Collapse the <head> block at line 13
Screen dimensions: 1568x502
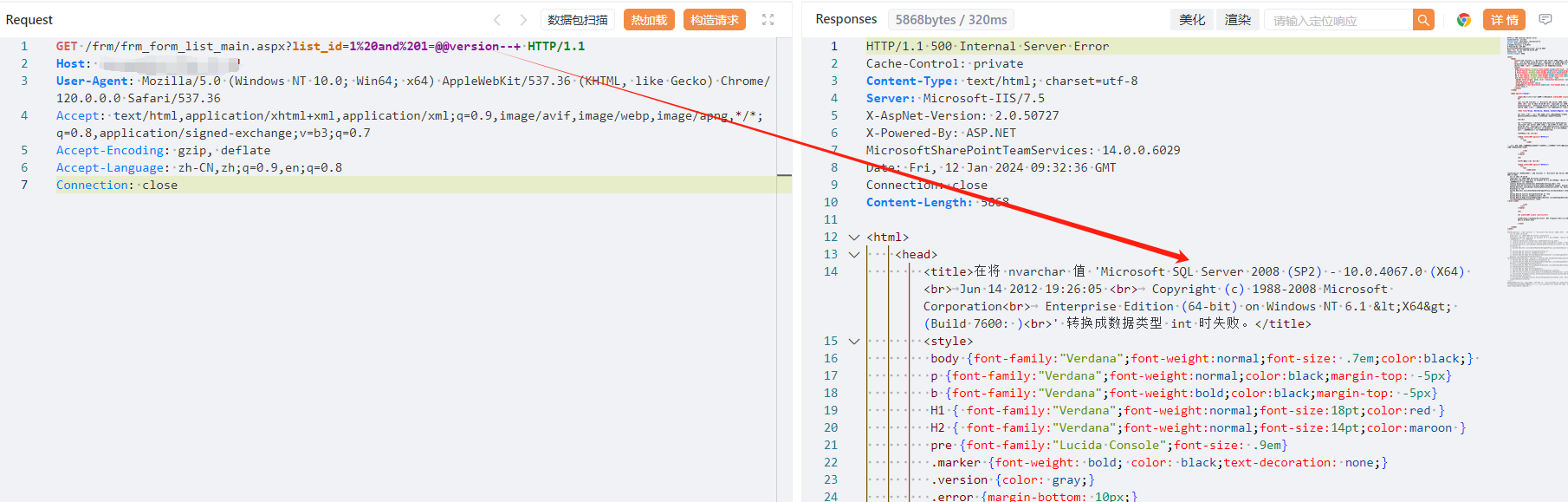pos(854,254)
